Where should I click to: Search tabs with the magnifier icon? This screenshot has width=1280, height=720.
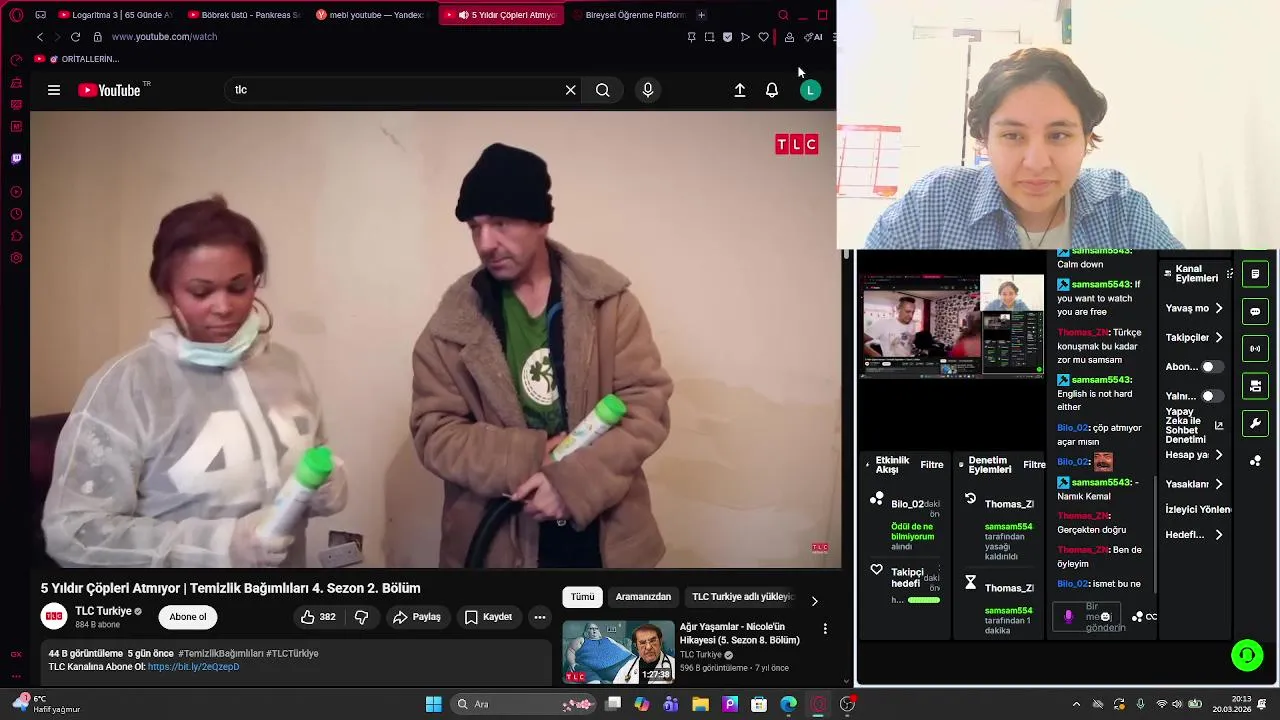(x=783, y=15)
